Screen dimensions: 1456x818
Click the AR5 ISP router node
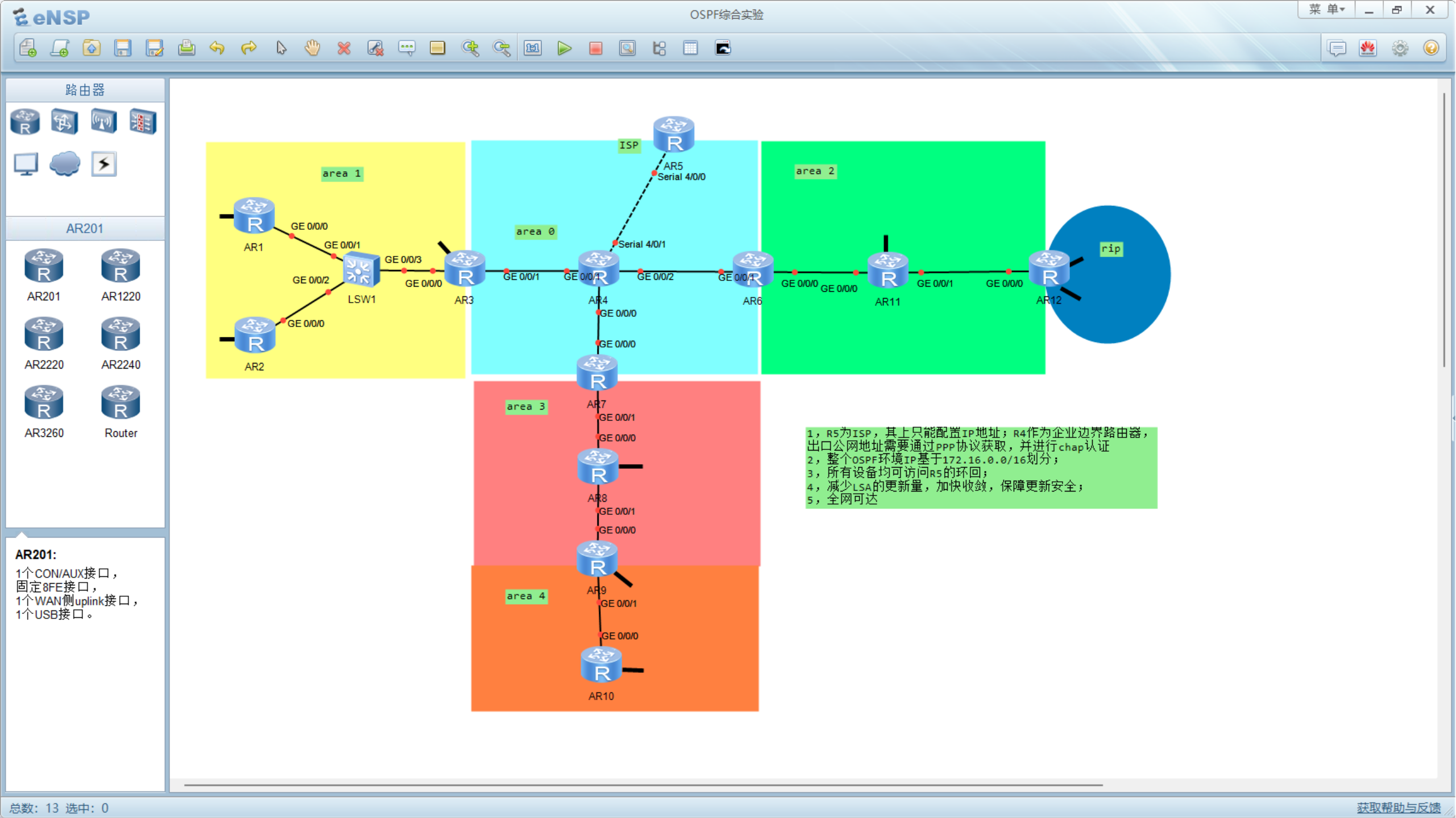coord(674,135)
